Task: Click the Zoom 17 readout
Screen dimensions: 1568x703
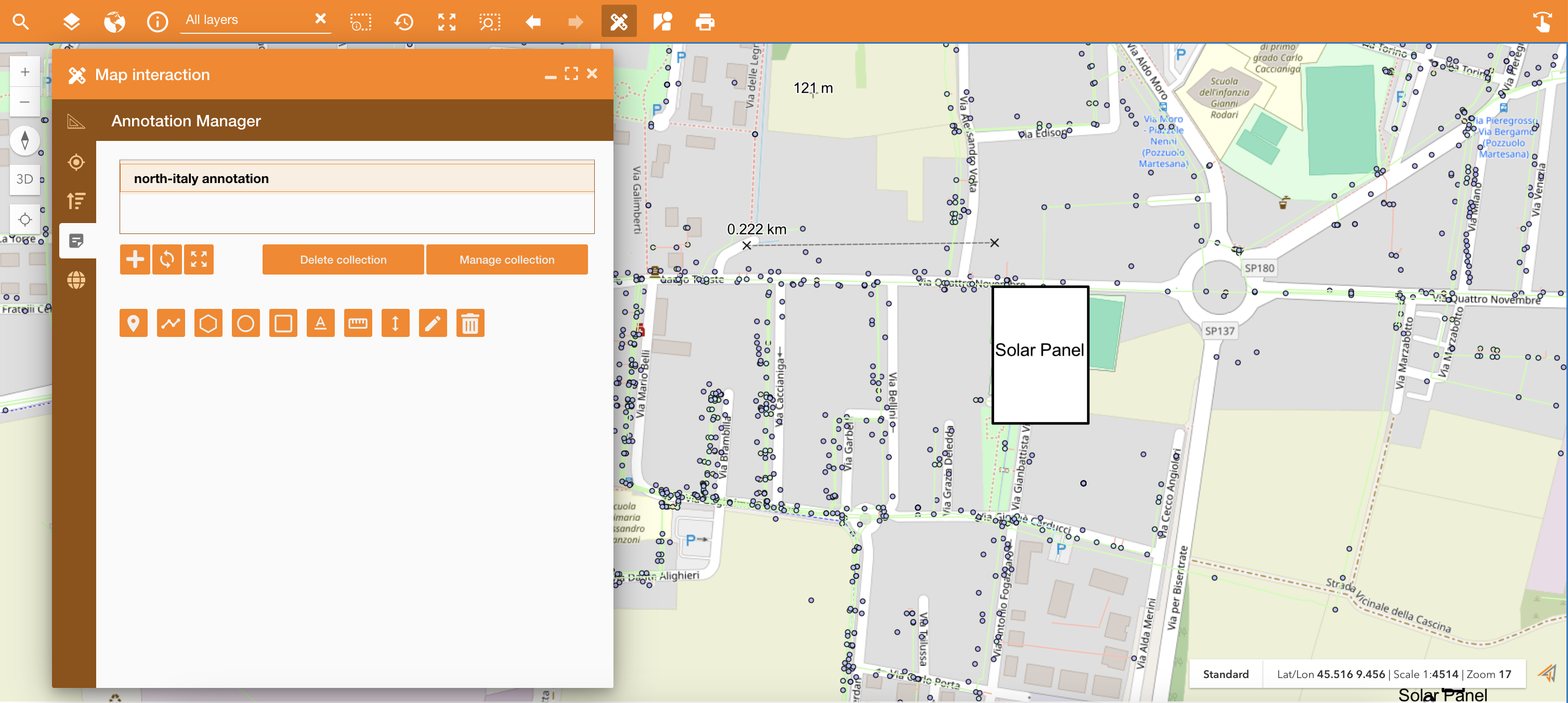Action: click(x=1489, y=674)
